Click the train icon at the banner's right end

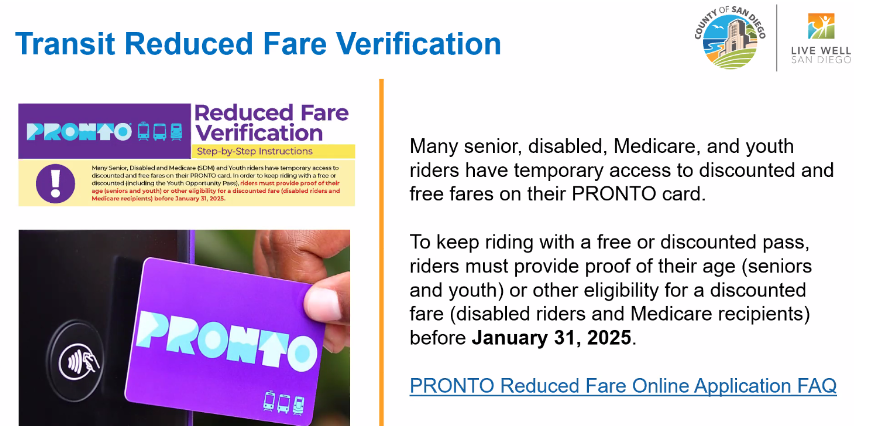176,132
